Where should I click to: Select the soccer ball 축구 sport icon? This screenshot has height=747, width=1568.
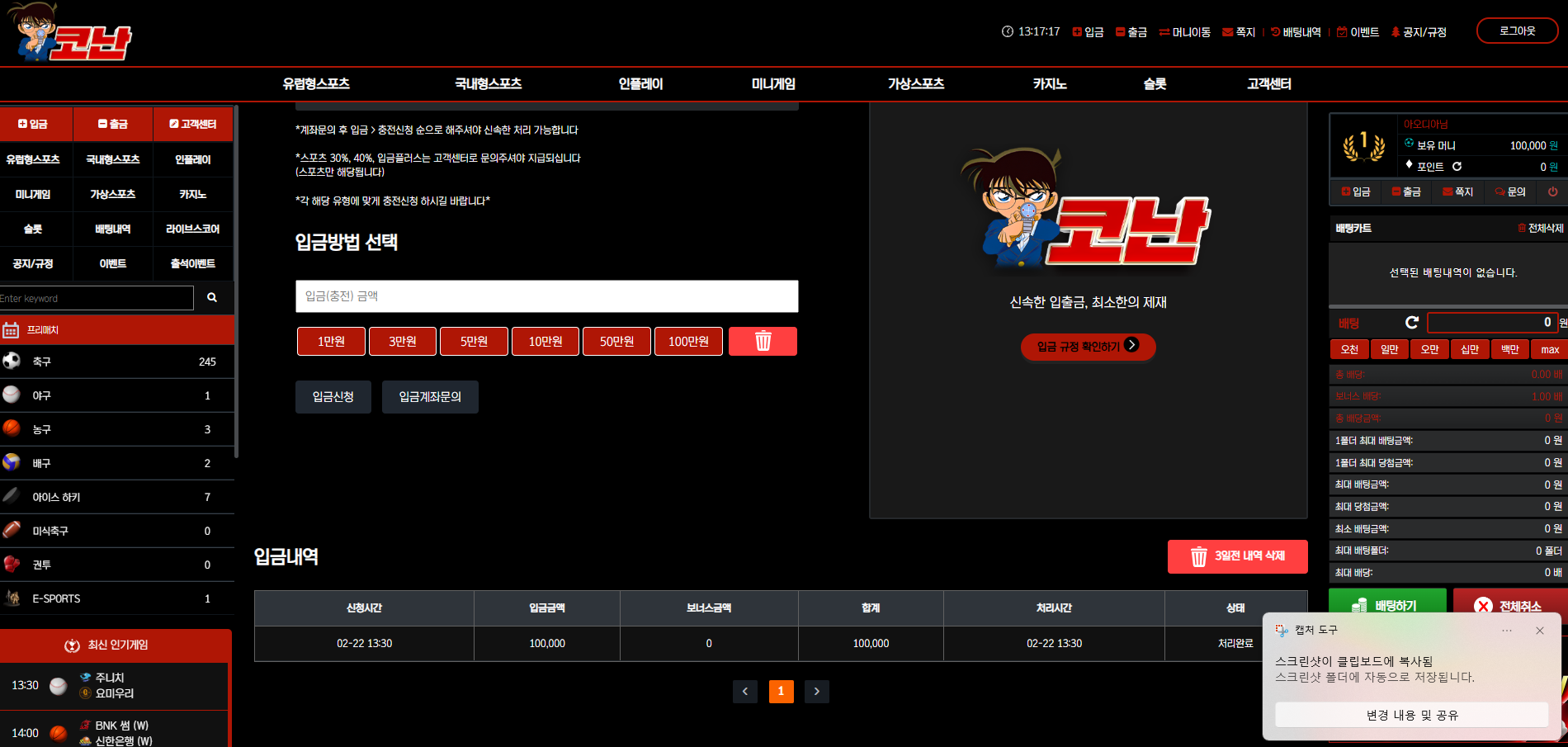click(12, 361)
